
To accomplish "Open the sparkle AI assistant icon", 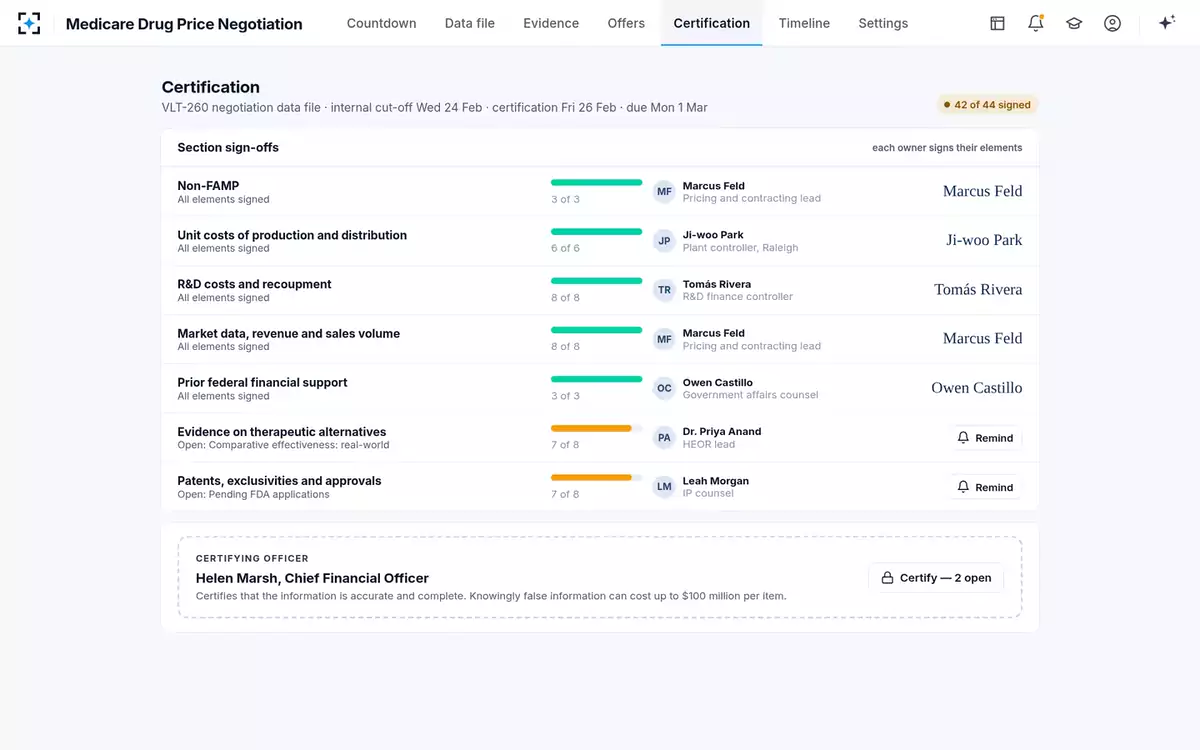I will click(1166, 23).
